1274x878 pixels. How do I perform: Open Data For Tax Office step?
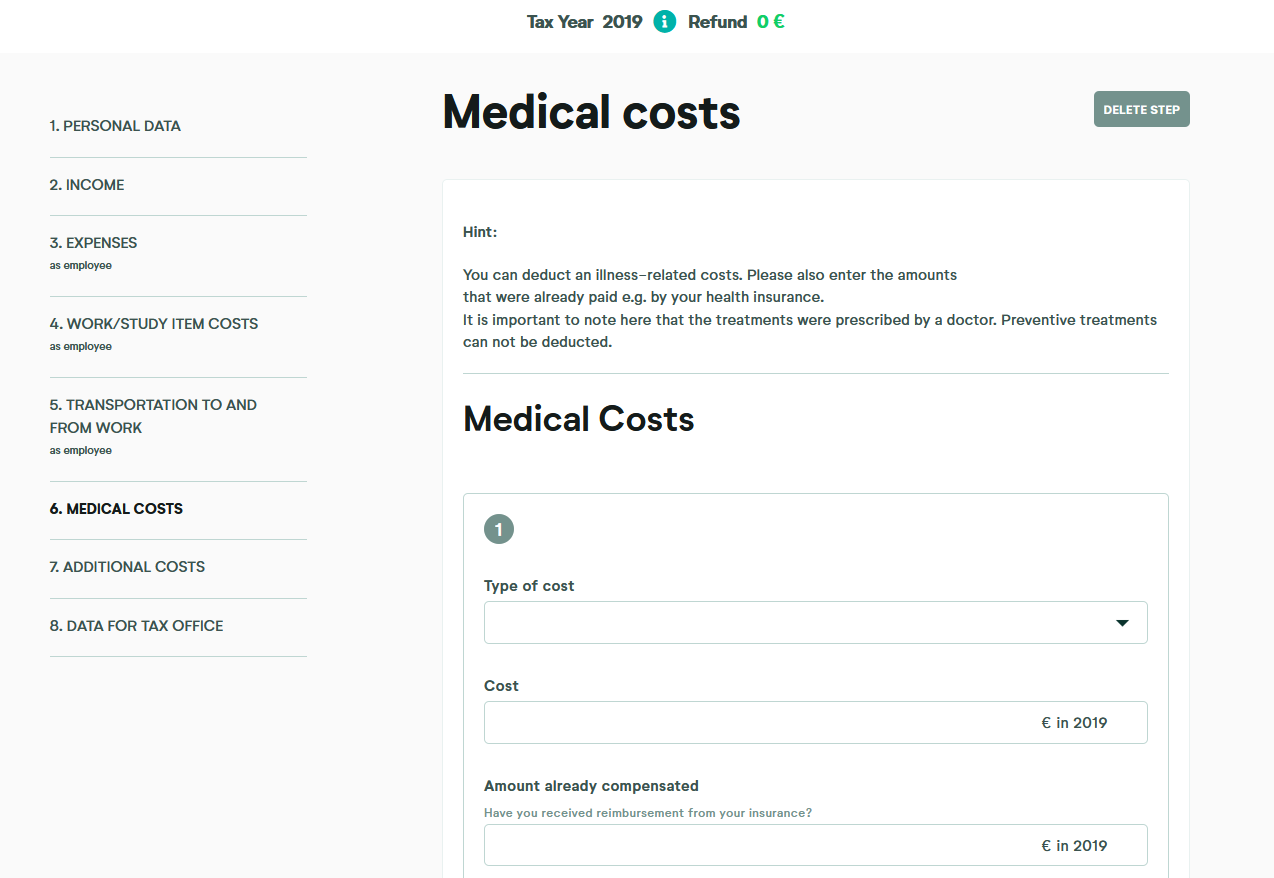(136, 626)
